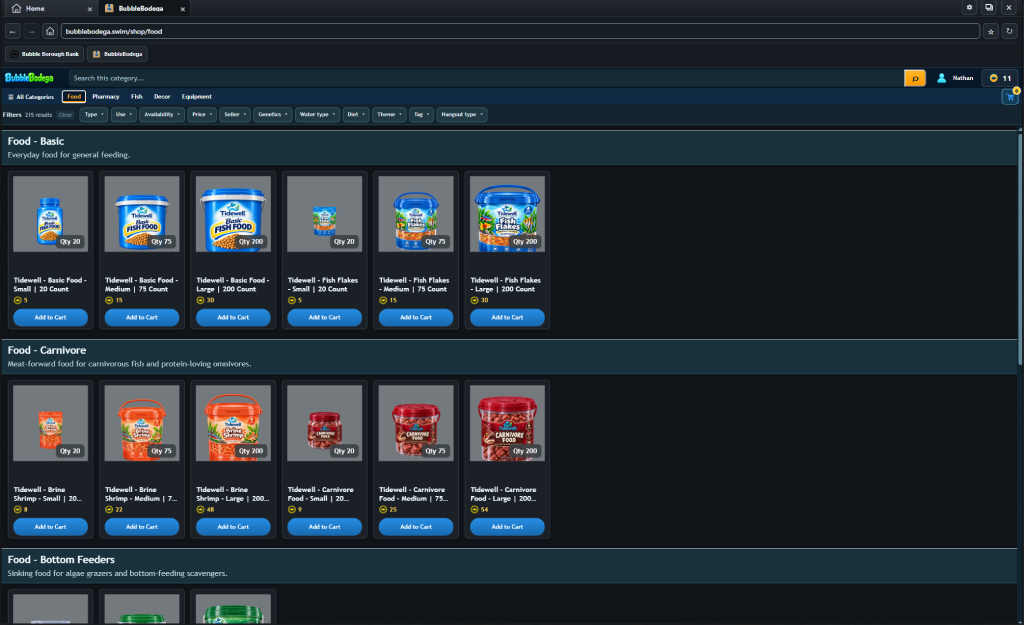Viewport: 1024px width, 625px height.
Task: Clear all filters with the Clear button
Action: coord(65,115)
